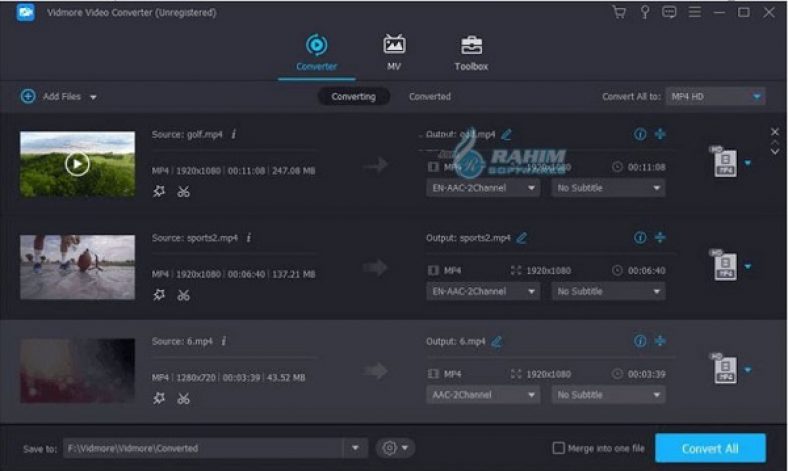Switch to the MV tab
Viewport: 788px width, 471px height.
[x=394, y=52]
